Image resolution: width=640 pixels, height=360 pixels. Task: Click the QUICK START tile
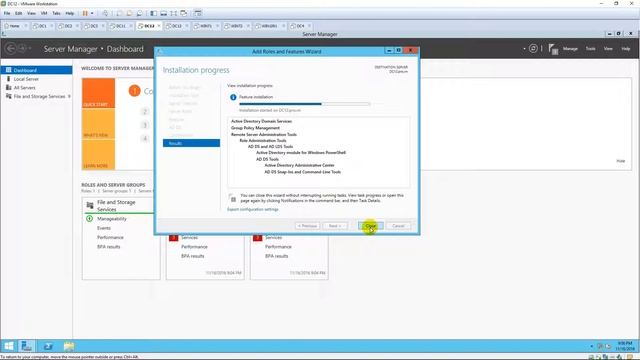click(98, 93)
